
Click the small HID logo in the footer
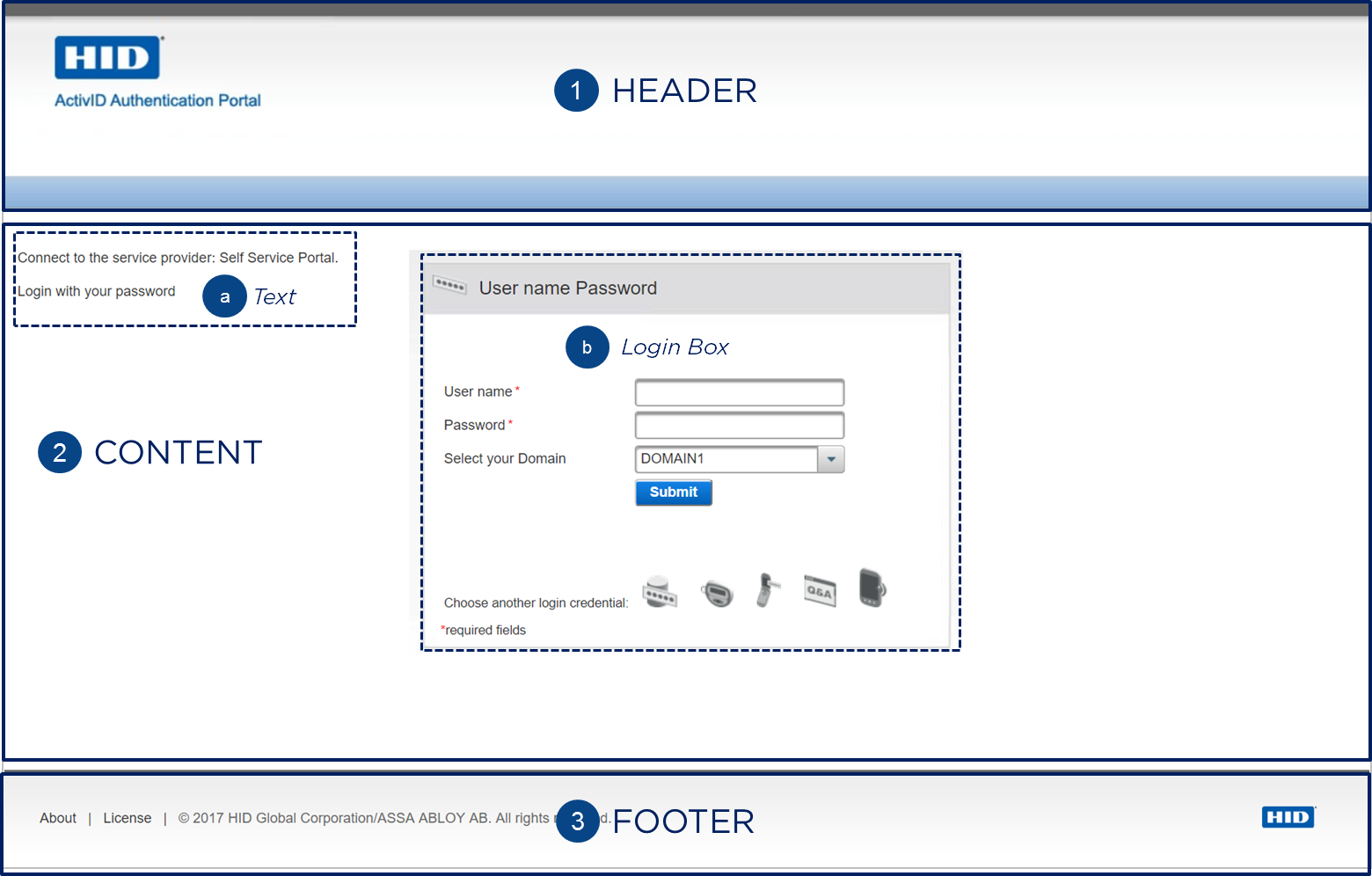pos(1288,817)
